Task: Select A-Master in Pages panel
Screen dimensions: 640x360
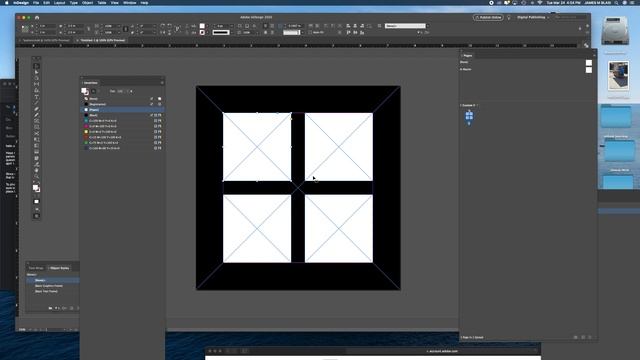Action: [x=466, y=69]
